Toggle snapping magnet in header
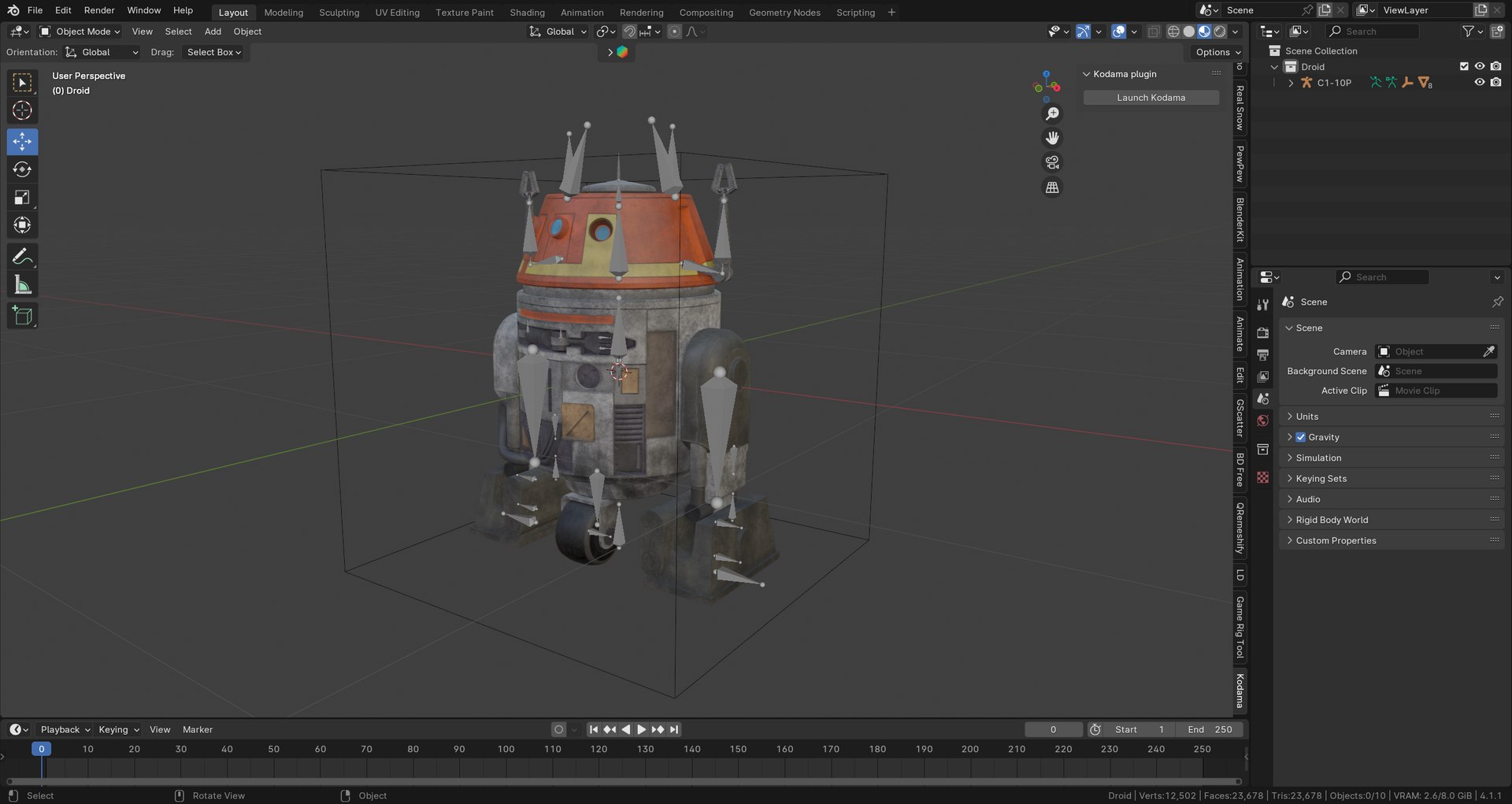This screenshot has height=804, width=1512. click(x=629, y=31)
